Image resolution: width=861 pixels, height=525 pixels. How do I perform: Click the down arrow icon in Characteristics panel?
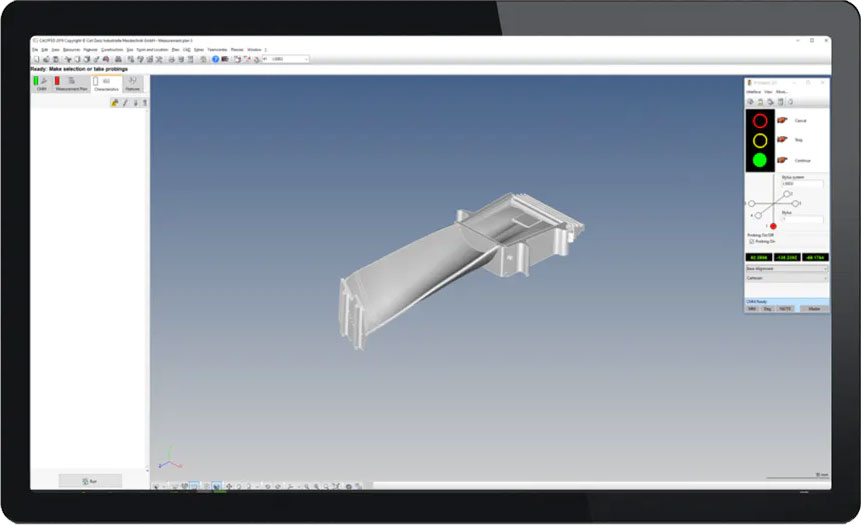(x=135, y=103)
